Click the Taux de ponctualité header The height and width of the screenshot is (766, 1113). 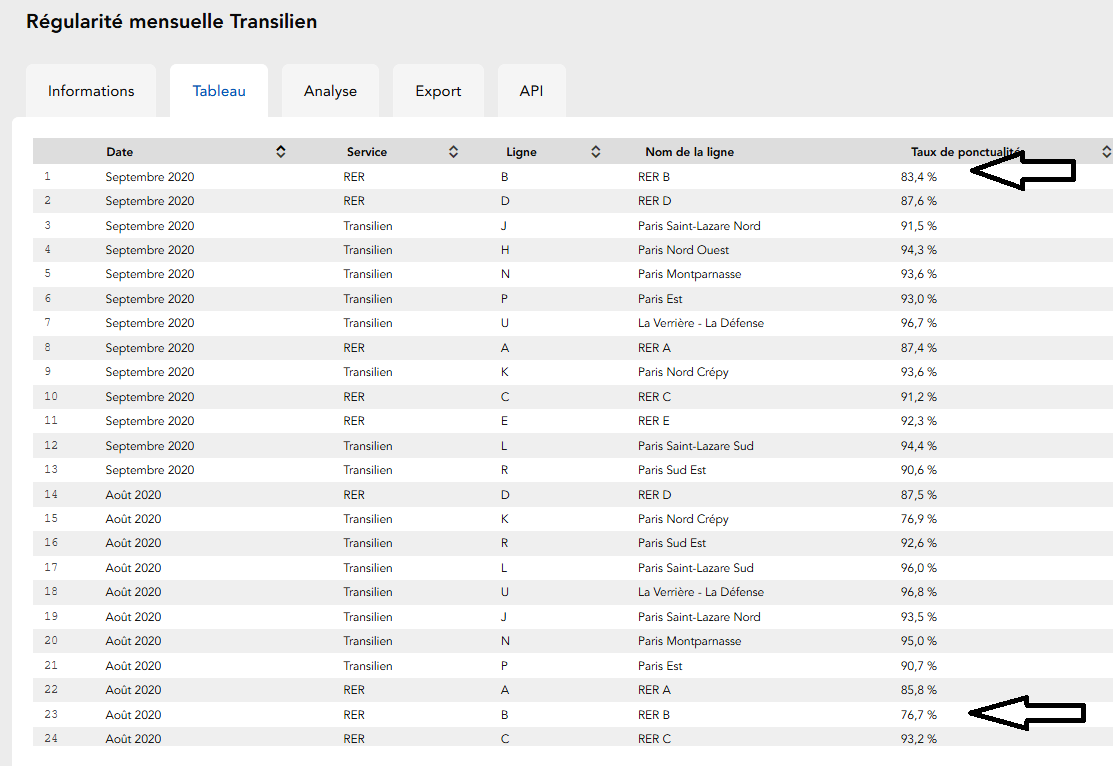point(967,152)
